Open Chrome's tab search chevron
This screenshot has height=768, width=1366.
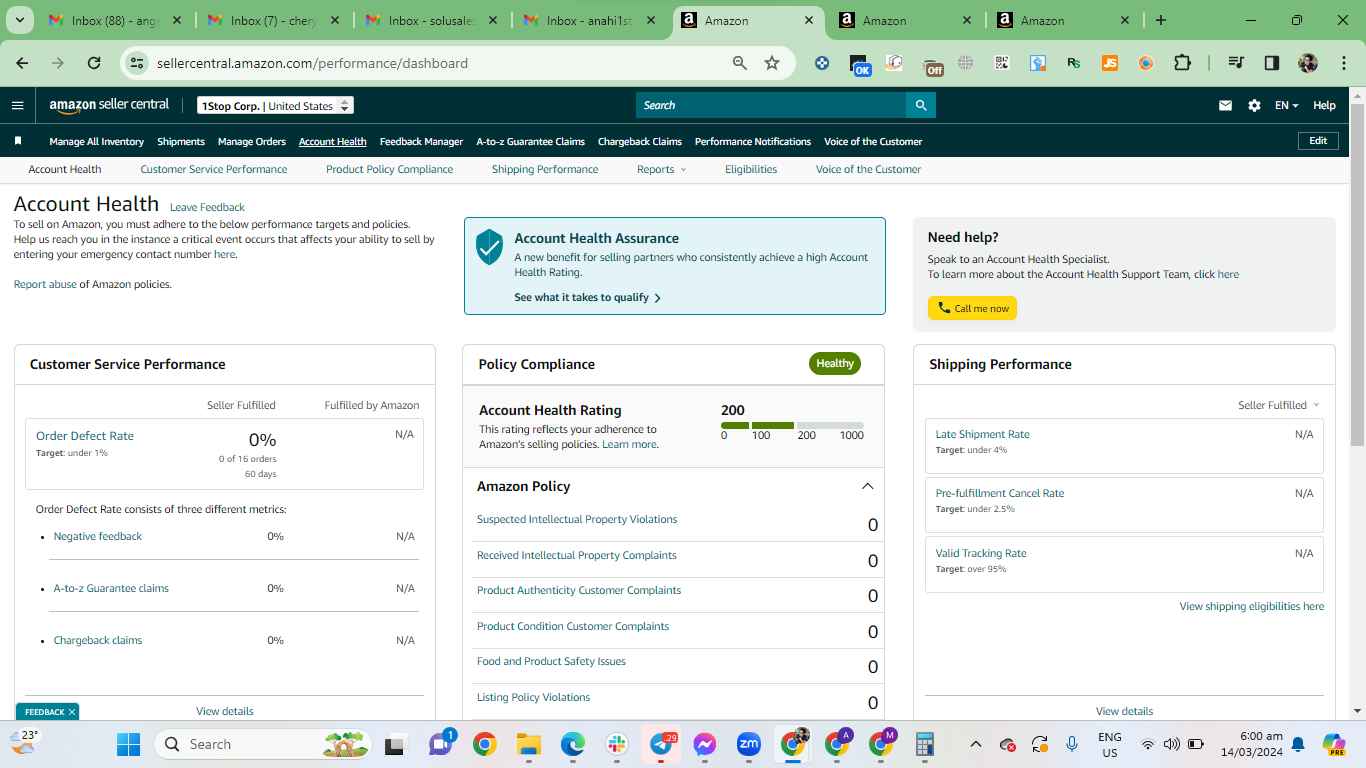22,20
